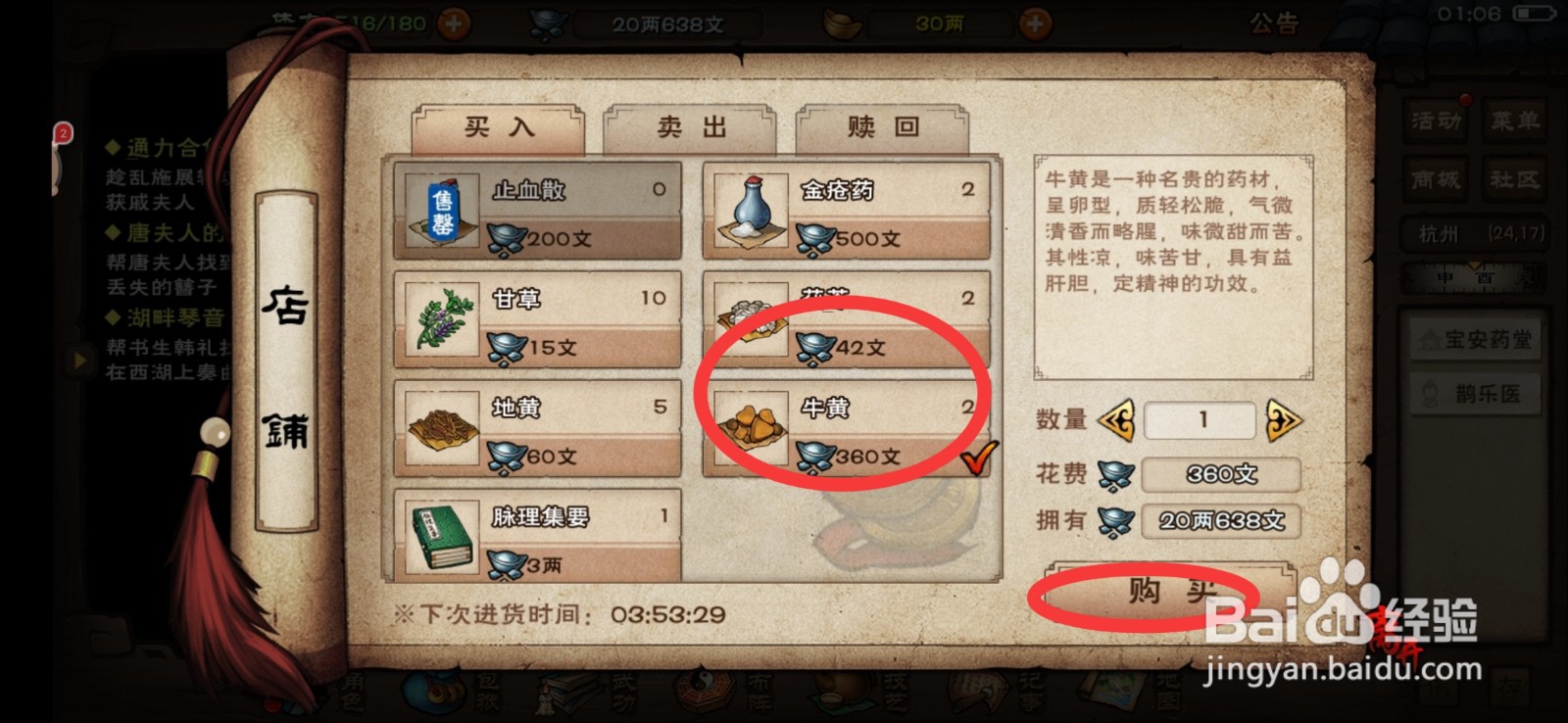Image resolution: width=1568 pixels, height=723 pixels.
Task: Click the 购买 button
Action: 1170,591
